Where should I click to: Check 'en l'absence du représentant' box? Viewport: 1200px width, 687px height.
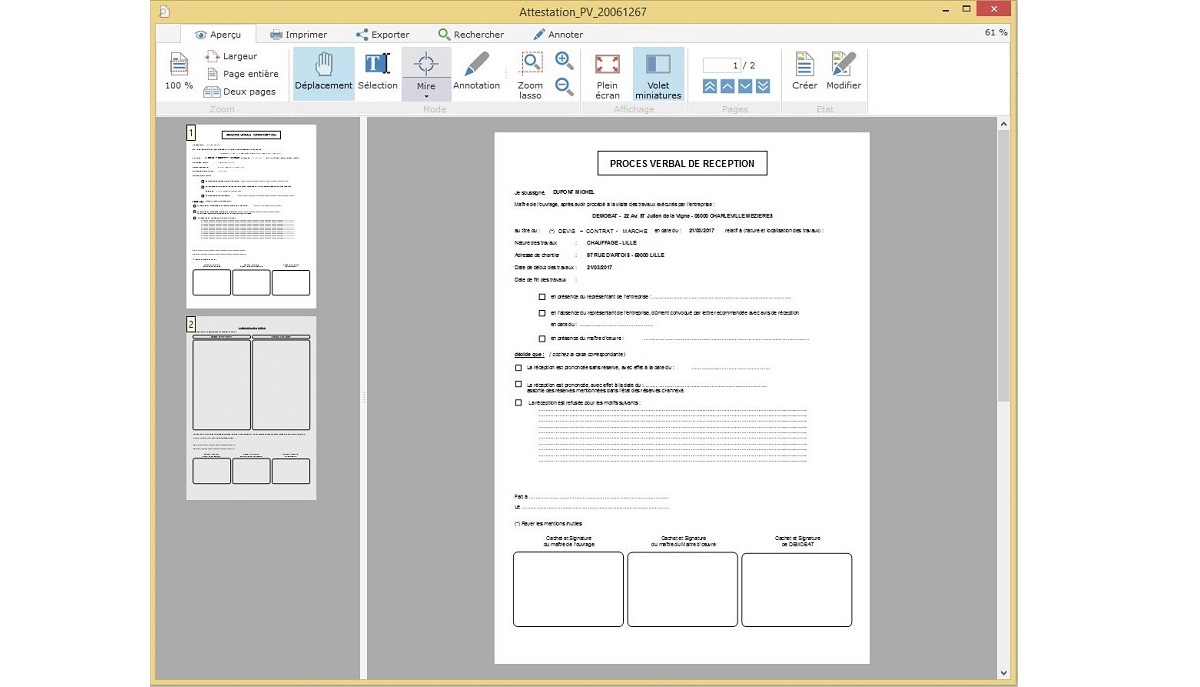pyautogui.click(x=542, y=313)
